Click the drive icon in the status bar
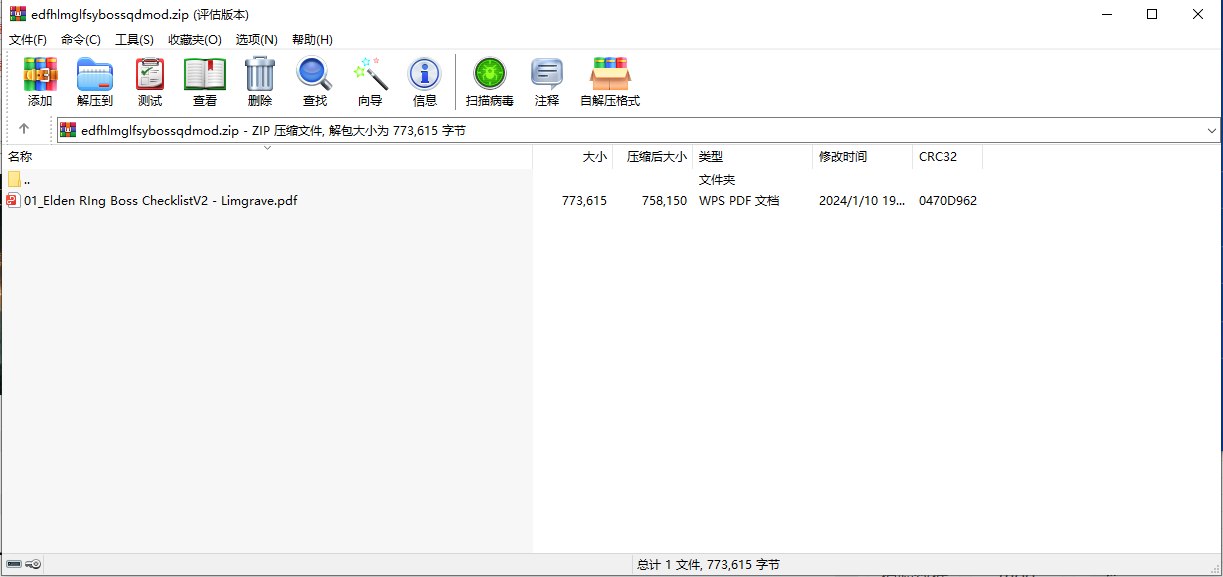 pos(14,565)
